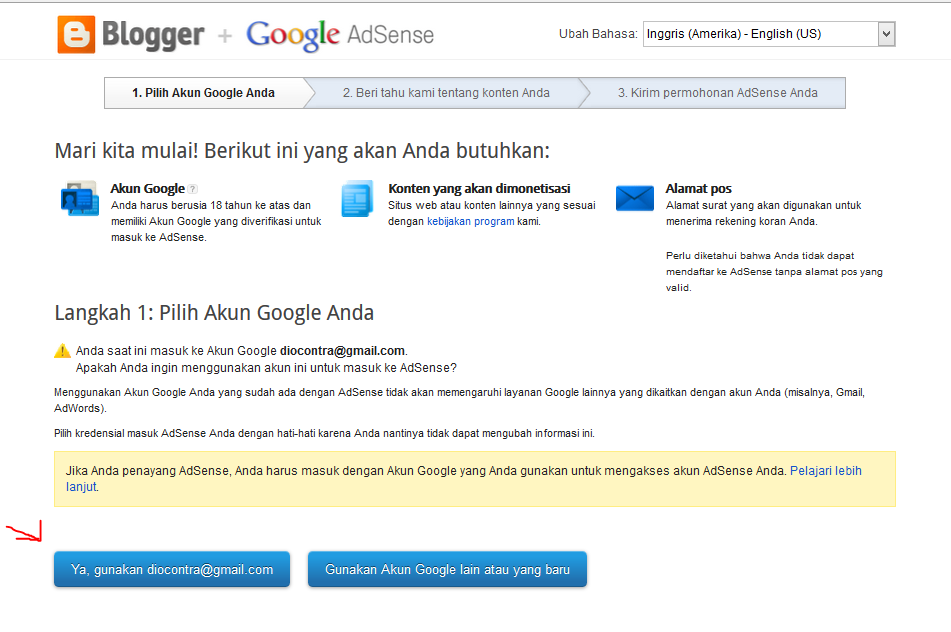951x632 pixels.
Task: Click the Akun Google heading
Action: coord(147,189)
